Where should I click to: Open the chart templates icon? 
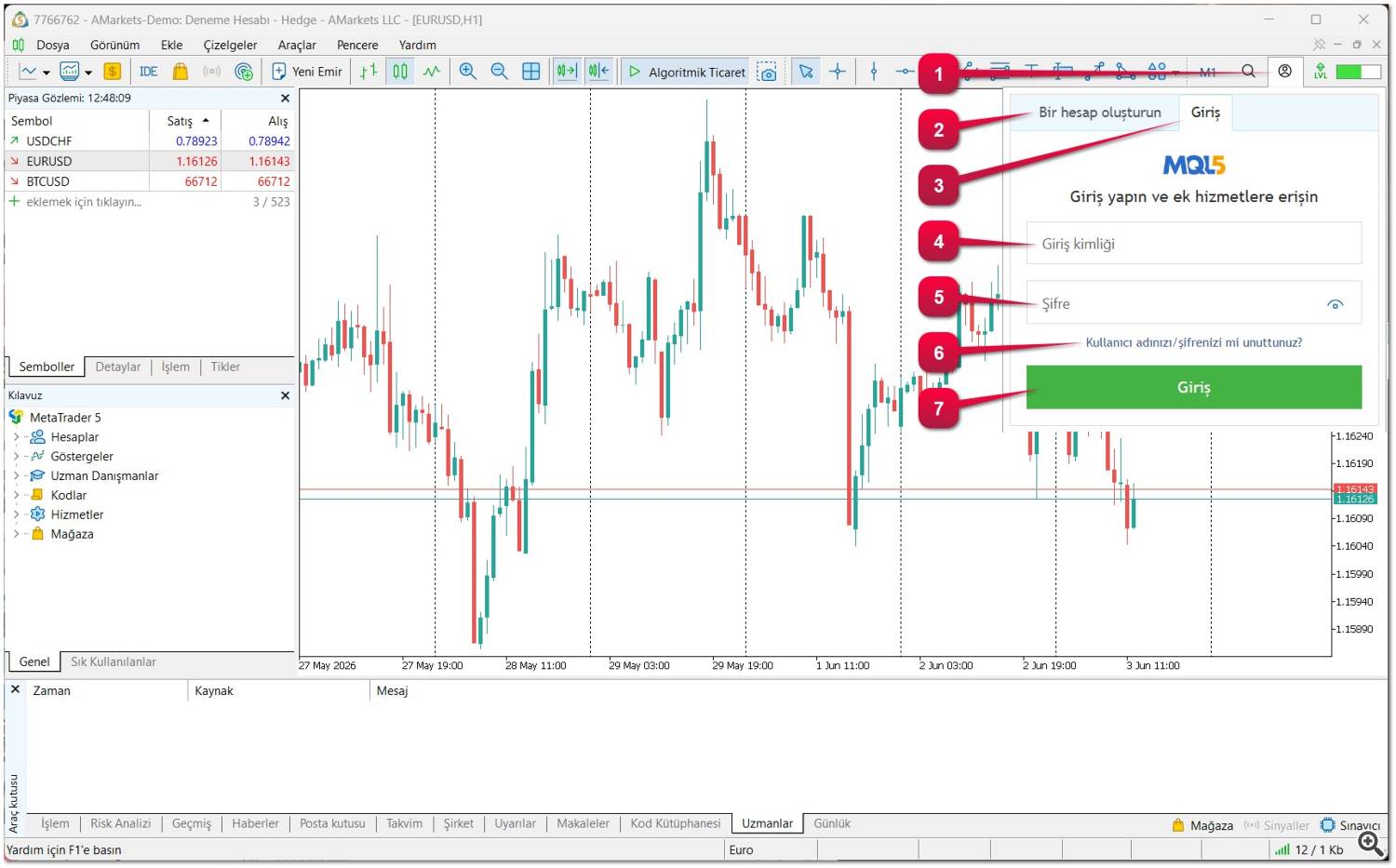point(70,72)
